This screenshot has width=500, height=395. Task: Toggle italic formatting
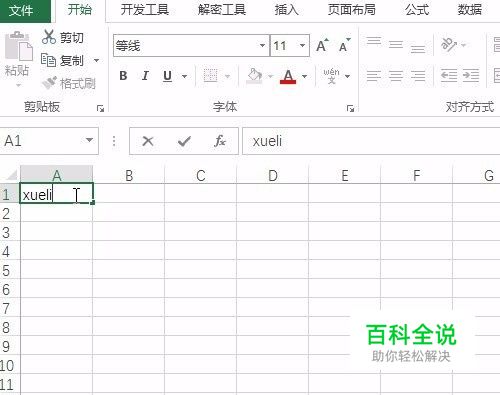[145, 76]
